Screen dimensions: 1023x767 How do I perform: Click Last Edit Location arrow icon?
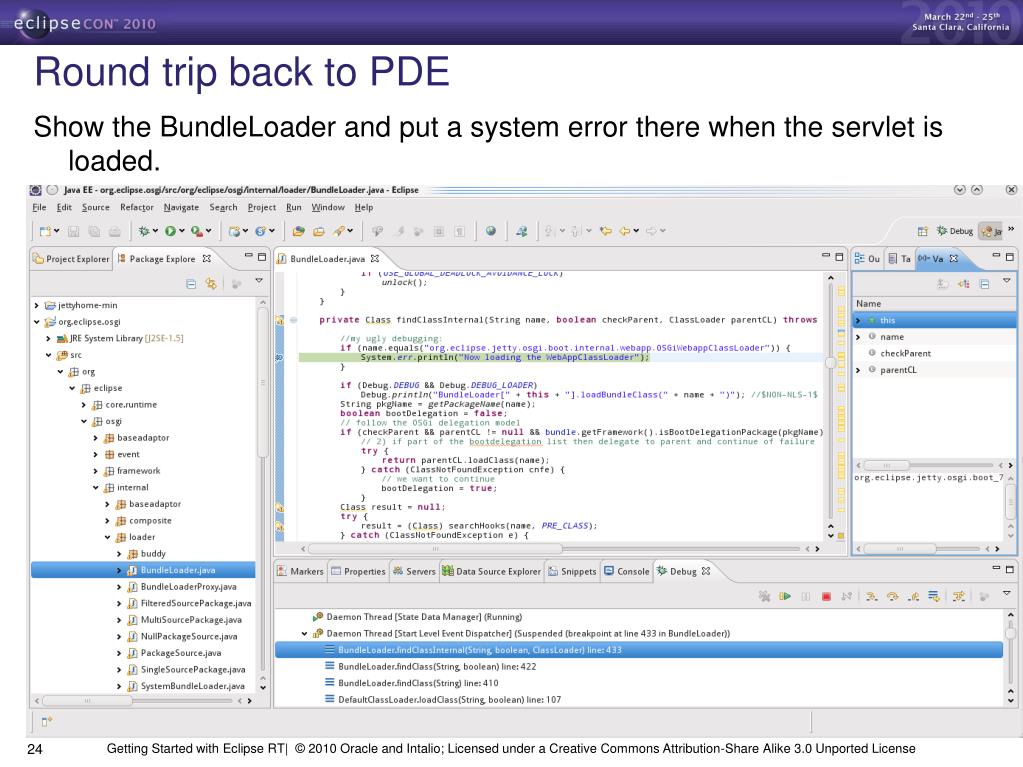pos(605,231)
